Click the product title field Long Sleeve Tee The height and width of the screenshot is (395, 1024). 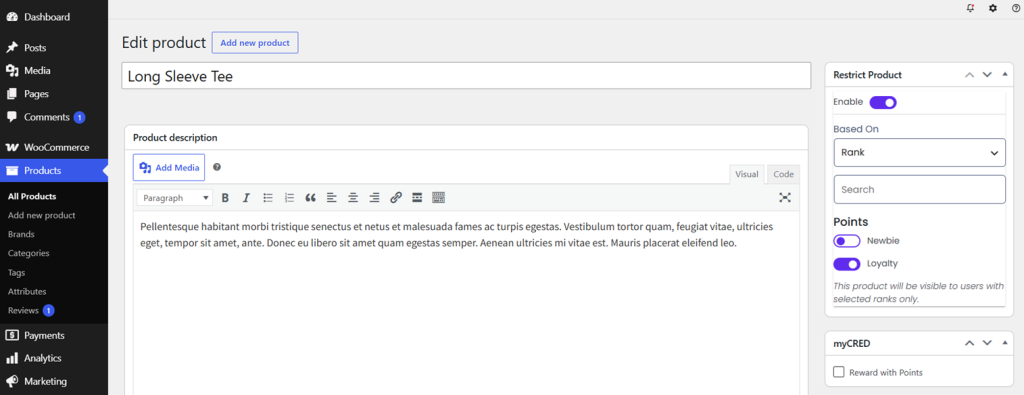(x=466, y=76)
